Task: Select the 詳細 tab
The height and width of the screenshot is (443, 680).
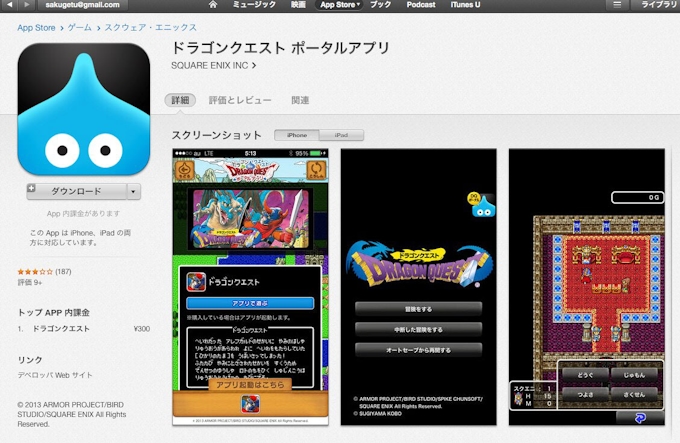Action: click(180, 100)
